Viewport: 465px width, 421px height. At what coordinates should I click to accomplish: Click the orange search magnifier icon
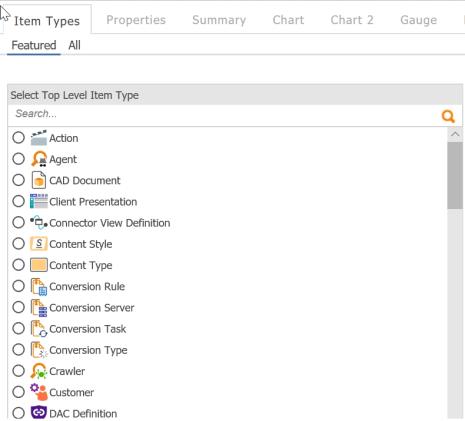[448, 116]
